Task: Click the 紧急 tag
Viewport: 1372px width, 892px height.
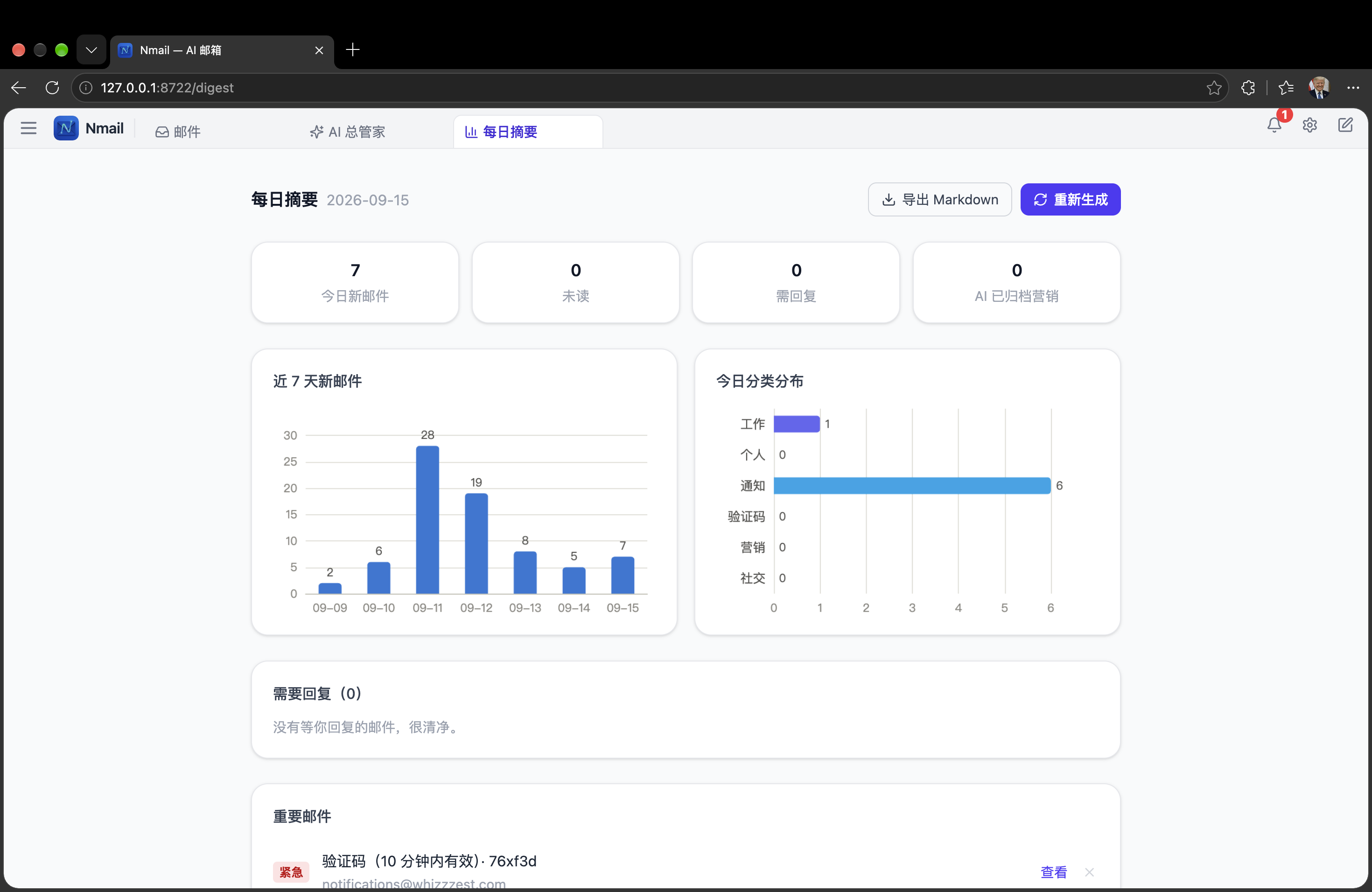Action: coord(291,872)
